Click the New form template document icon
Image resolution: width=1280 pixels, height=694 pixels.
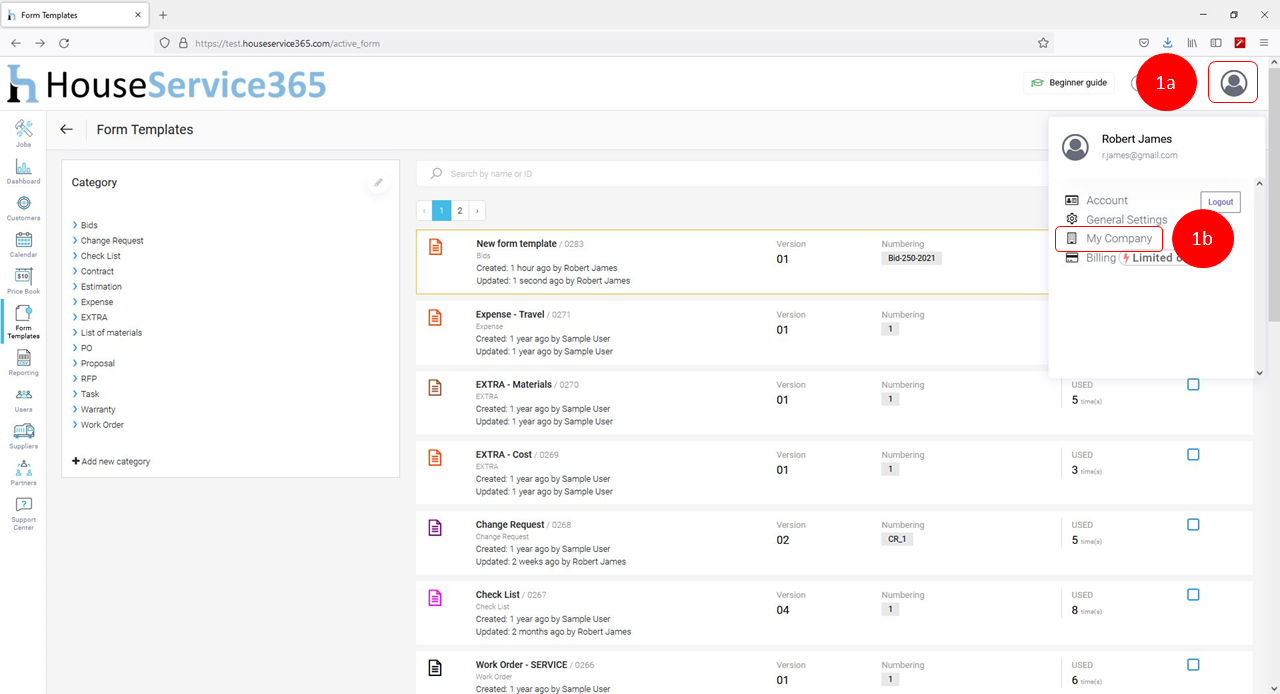[435, 246]
